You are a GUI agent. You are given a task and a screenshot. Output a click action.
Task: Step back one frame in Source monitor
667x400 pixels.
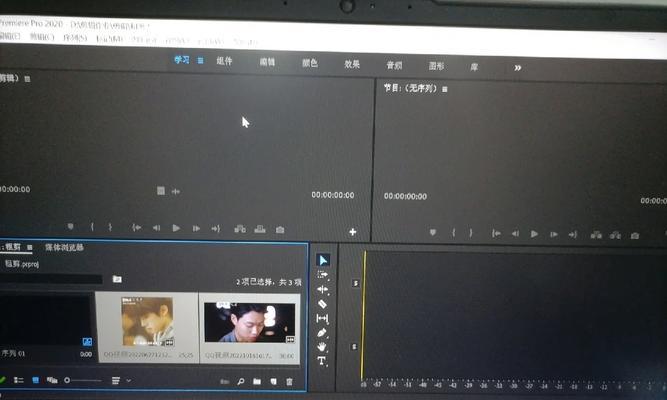tap(156, 228)
